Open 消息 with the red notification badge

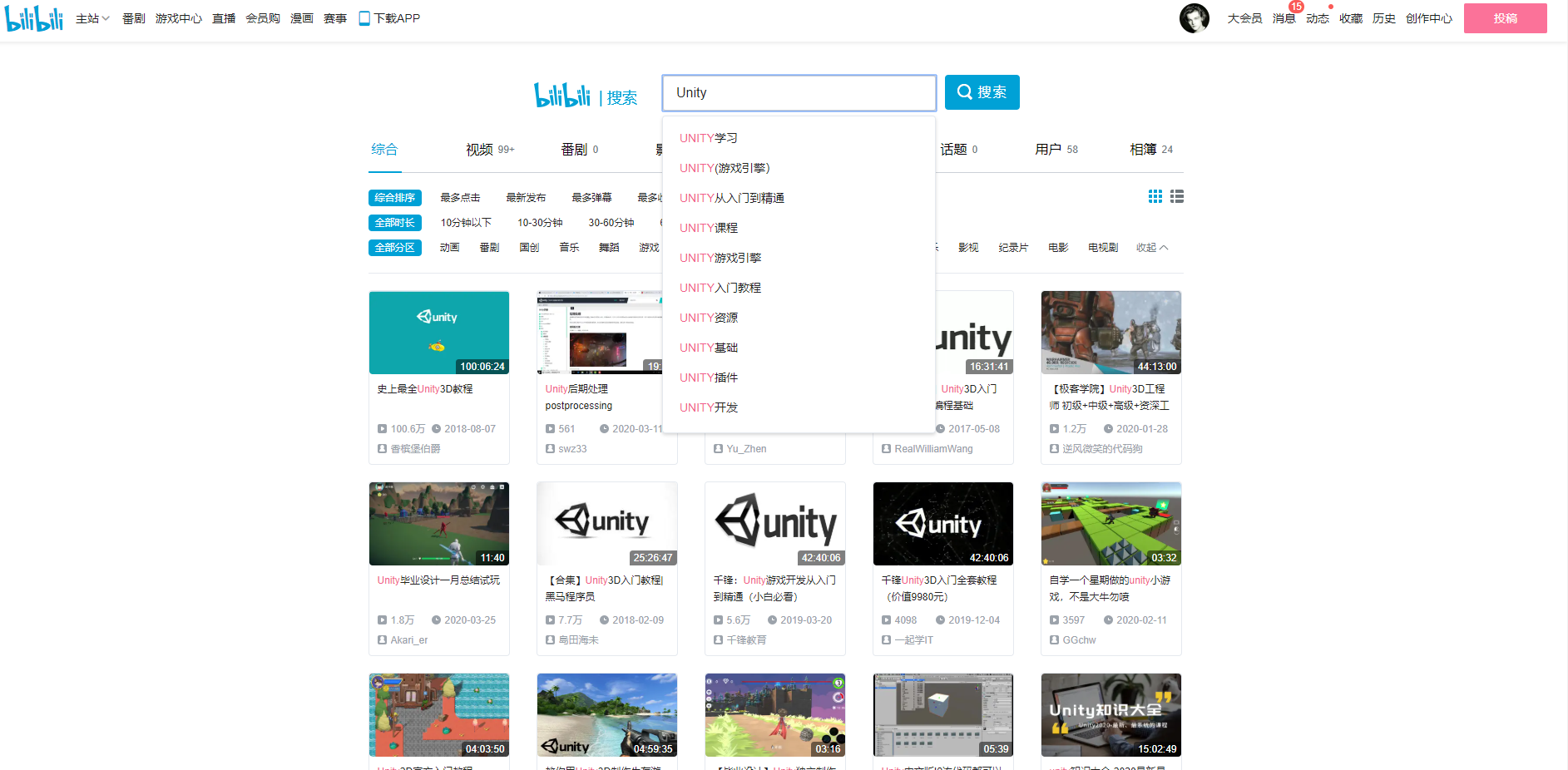click(1284, 17)
